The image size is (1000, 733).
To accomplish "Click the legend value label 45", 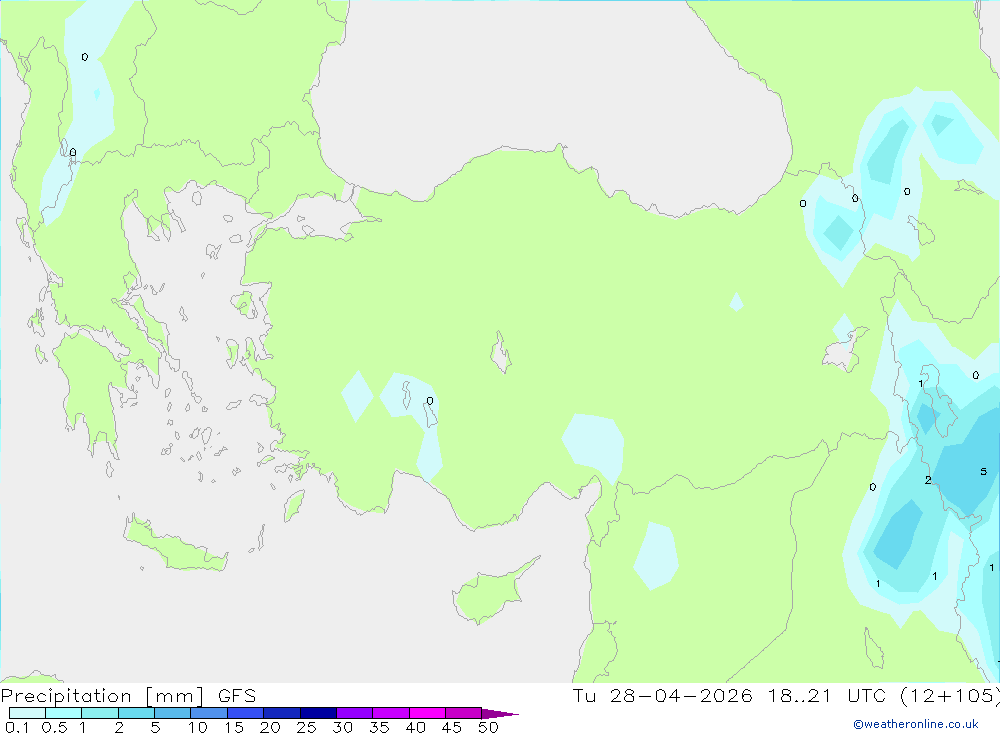I will coord(452,727).
